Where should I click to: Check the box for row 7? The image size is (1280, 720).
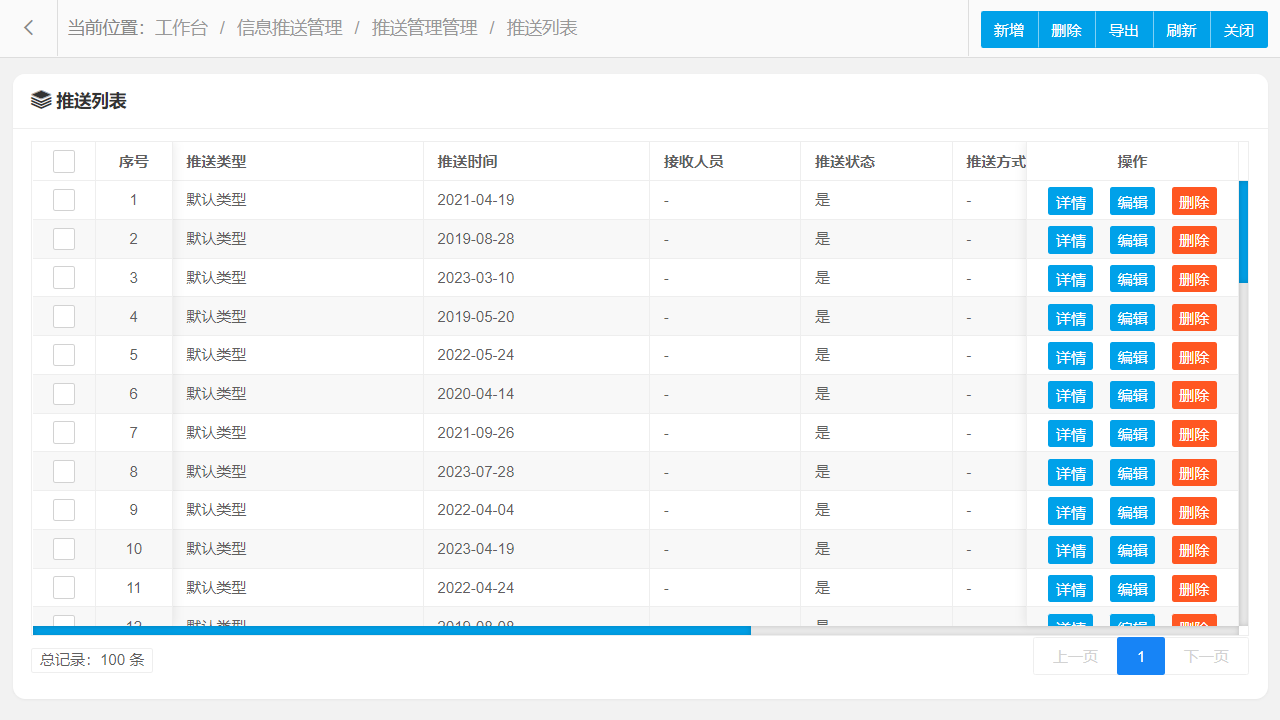(64, 433)
